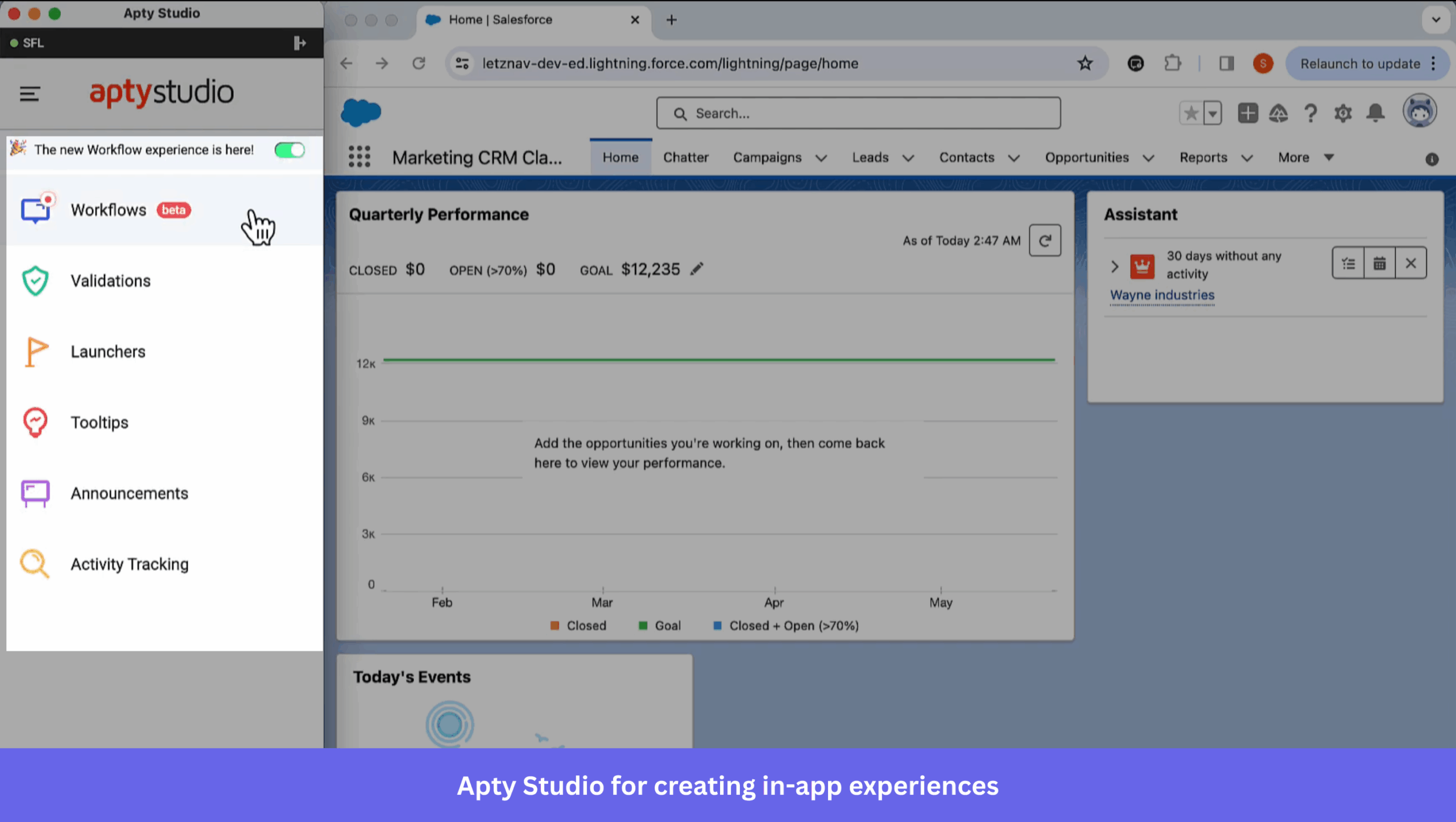Open Salesforce Setup gear menu
Screen dimensions: 1456x822
[1343, 113]
